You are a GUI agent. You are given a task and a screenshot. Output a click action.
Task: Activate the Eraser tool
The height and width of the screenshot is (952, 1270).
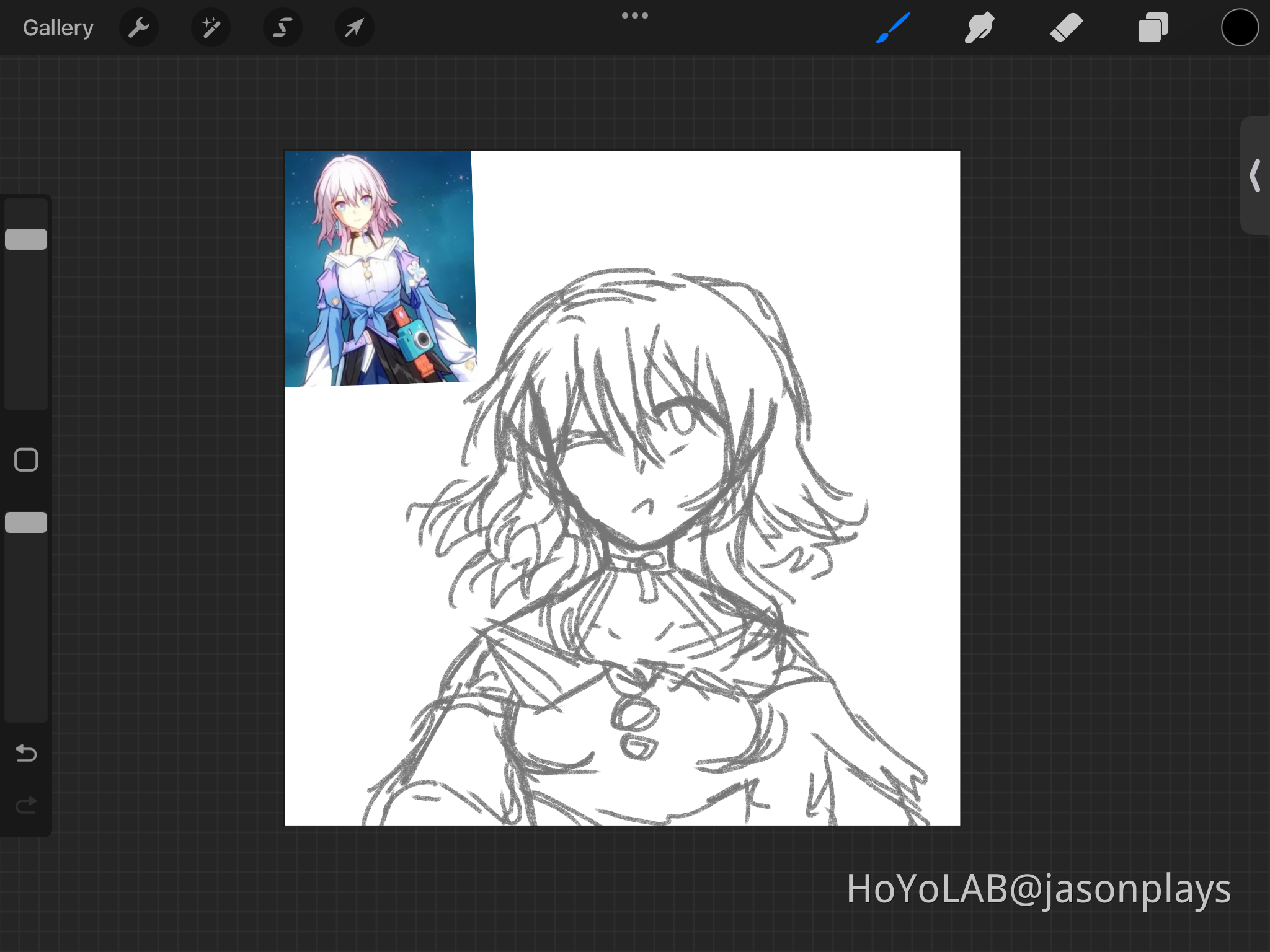coord(1065,27)
